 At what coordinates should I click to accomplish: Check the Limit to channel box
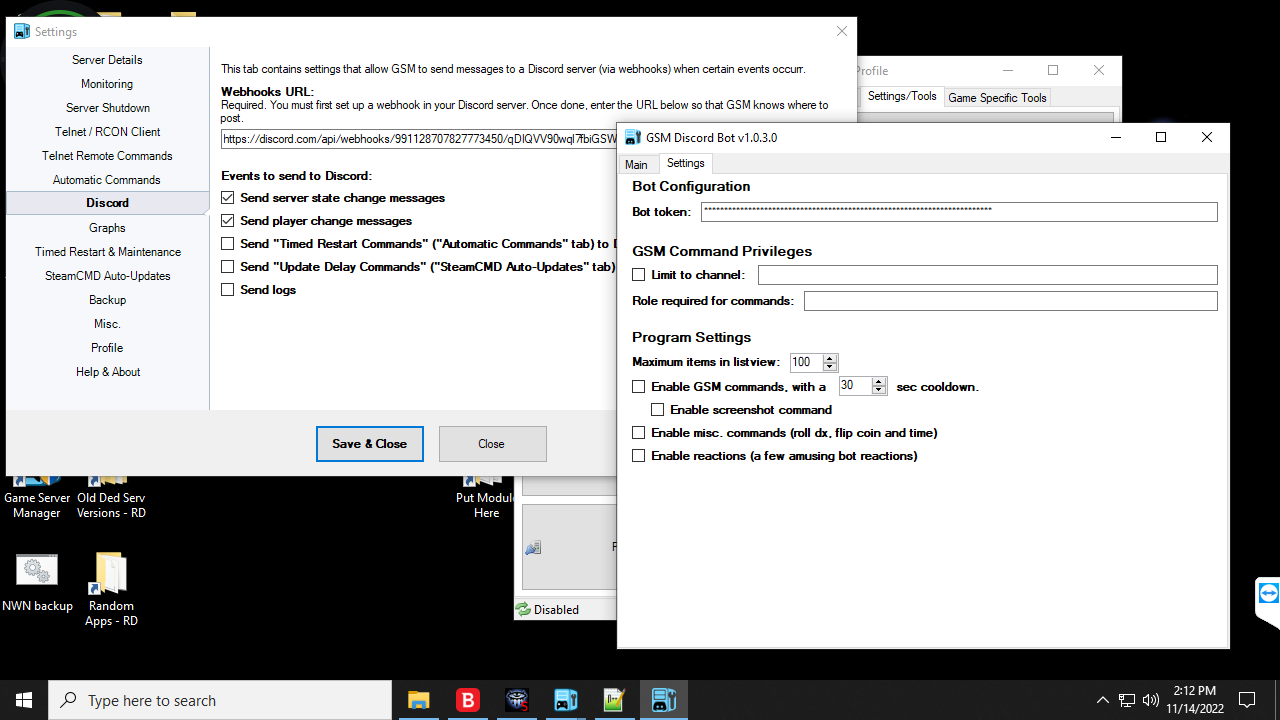click(639, 275)
